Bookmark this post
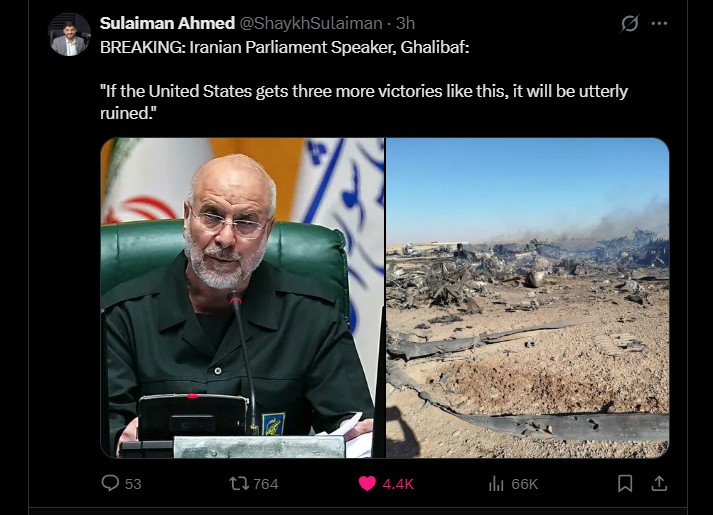 pos(625,483)
